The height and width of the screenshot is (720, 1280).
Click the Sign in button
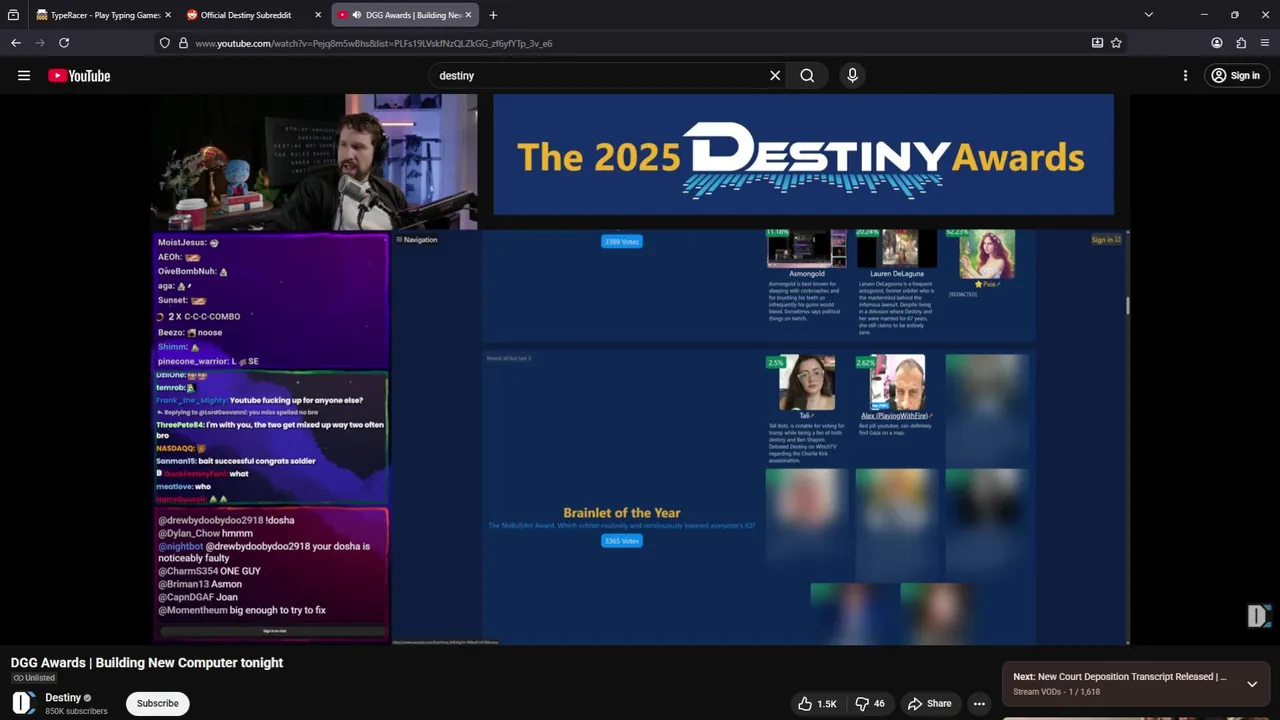point(1235,75)
